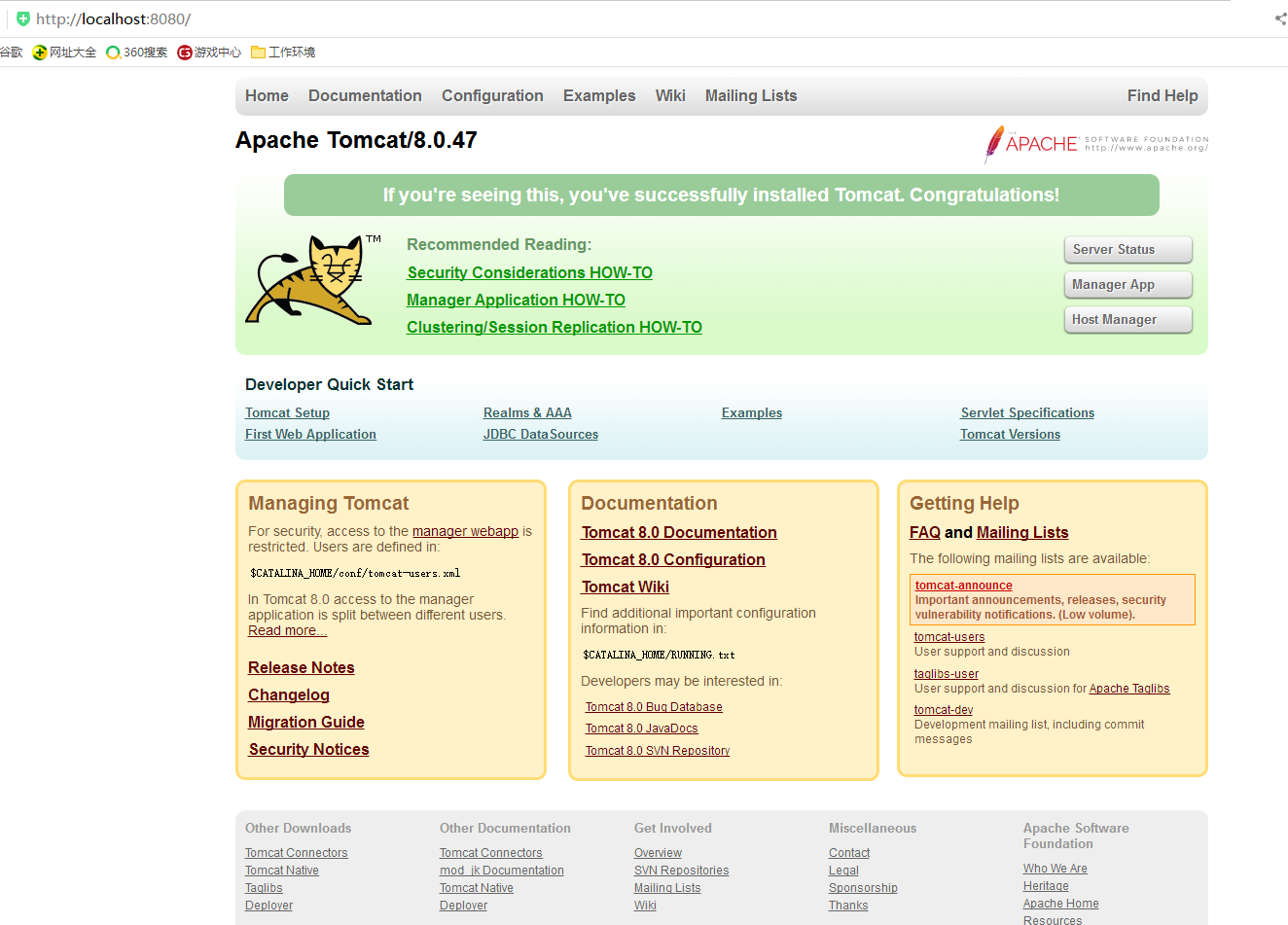The image size is (1288, 925).
Task: Open Tomcat Versions link
Action: (x=1010, y=434)
